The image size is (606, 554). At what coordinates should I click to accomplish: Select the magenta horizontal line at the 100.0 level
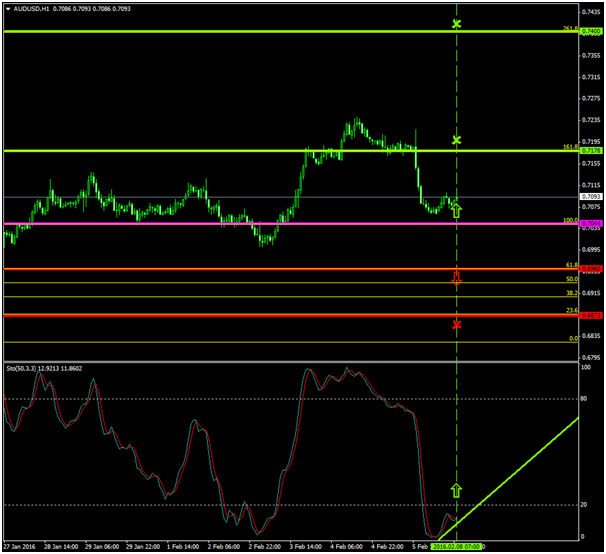click(x=250, y=223)
